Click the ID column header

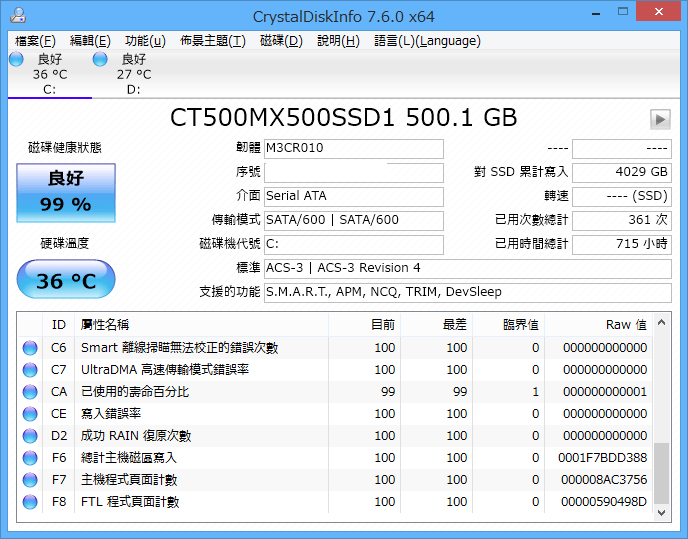pyautogui.click(x=58, y=325)
